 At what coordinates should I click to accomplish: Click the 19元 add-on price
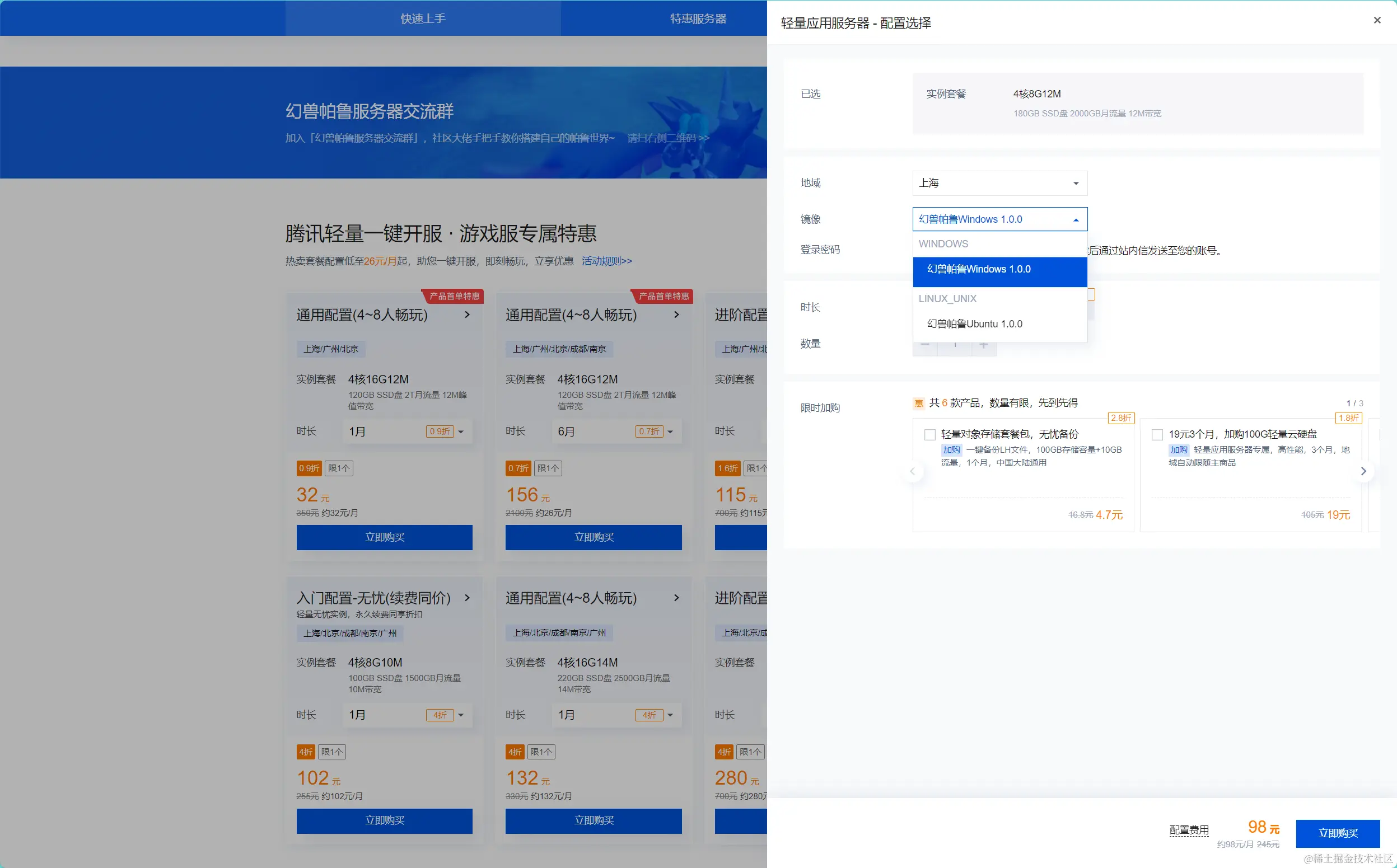coord(1337,515)
